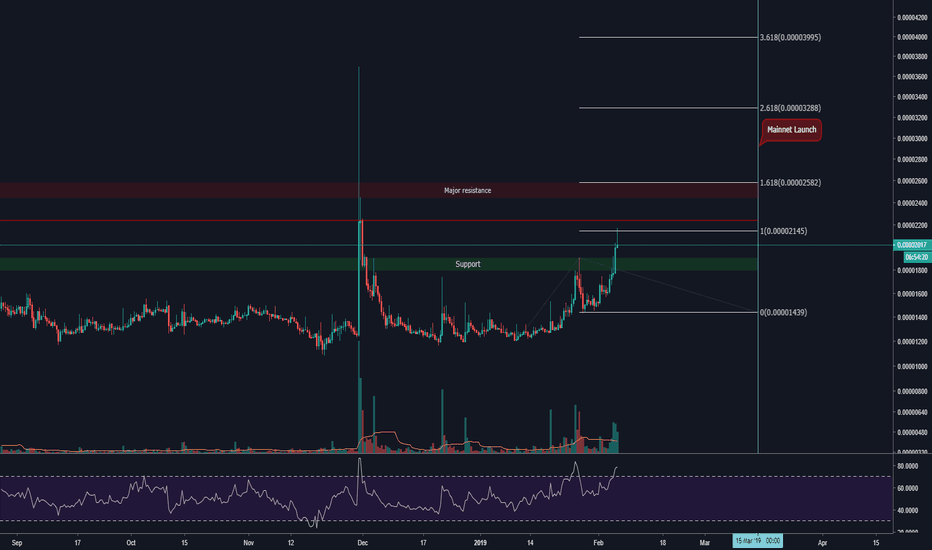Click the 1.618(0.00002582) Fibonacci level label

[x=791, y=183]
